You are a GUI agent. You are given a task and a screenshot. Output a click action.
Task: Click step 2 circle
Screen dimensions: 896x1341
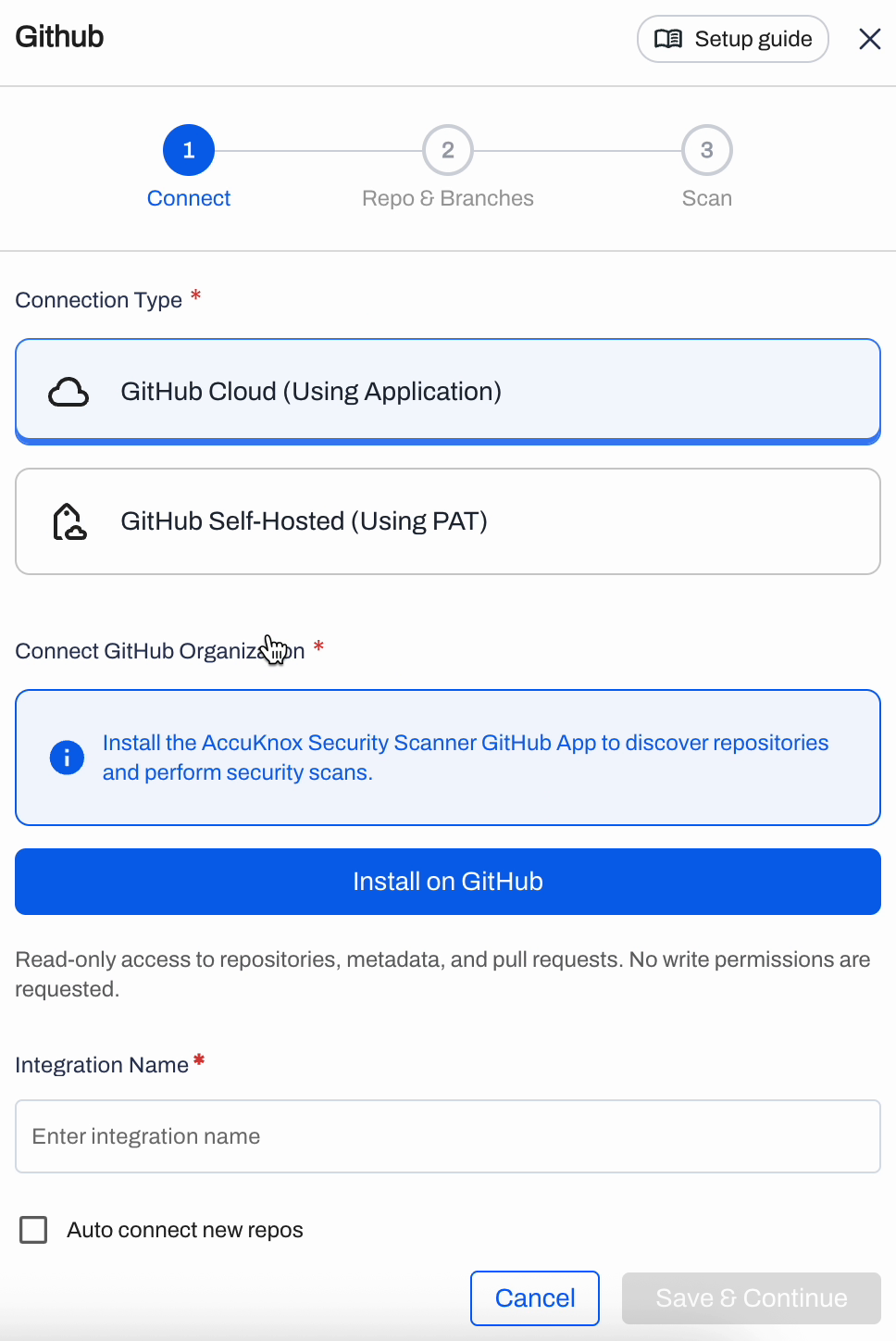pos(448,150)
